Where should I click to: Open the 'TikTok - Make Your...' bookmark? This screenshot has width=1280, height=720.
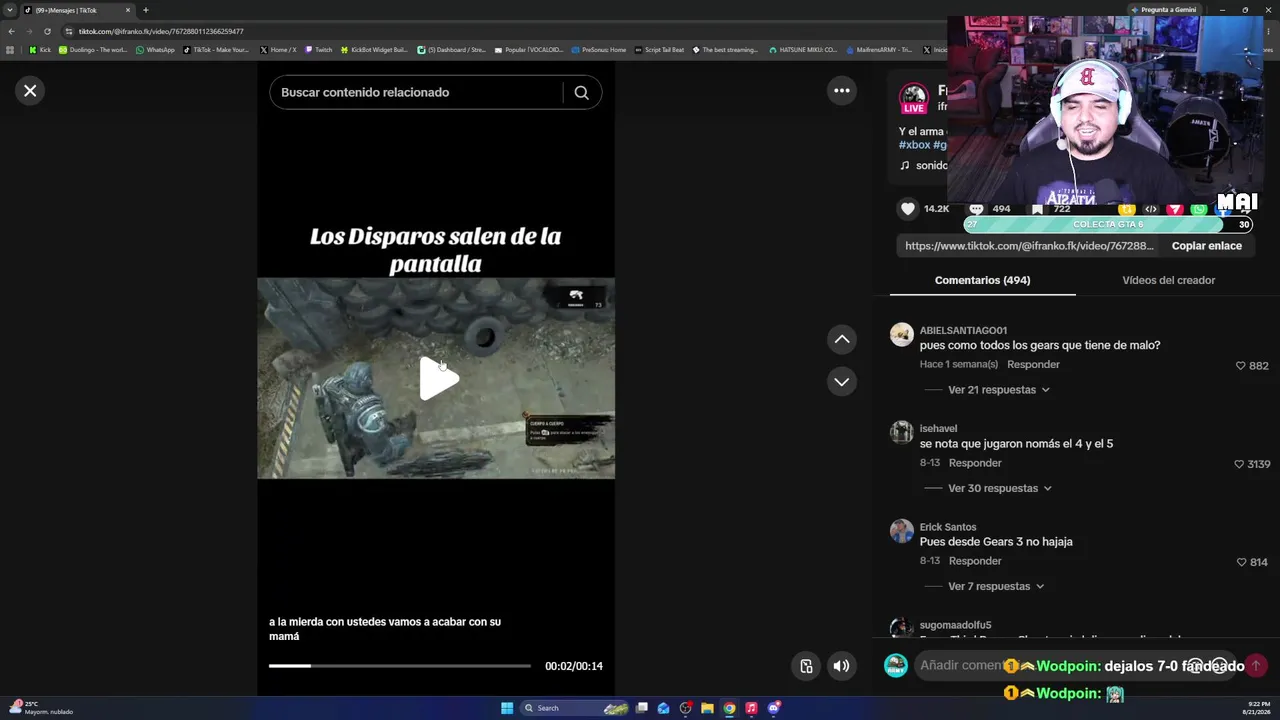pyautogui.click(x=216, y=50)
